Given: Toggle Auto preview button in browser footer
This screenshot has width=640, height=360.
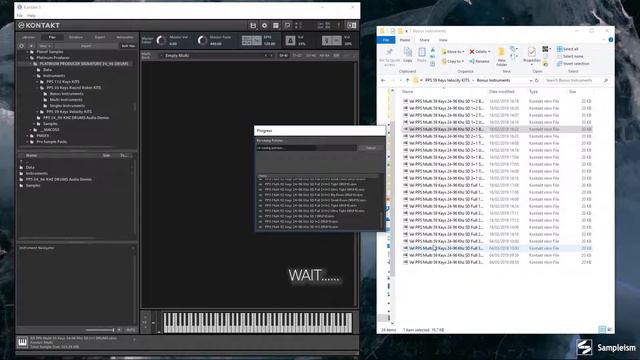Looking at the screenshot, I should [130, 330].
